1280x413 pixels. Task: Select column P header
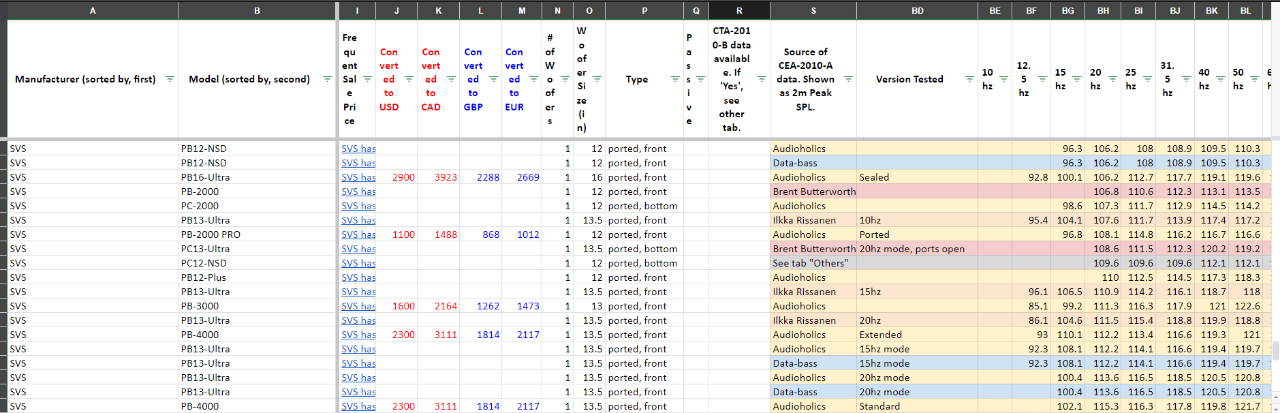pyautogui.click(x=644, y=10)
